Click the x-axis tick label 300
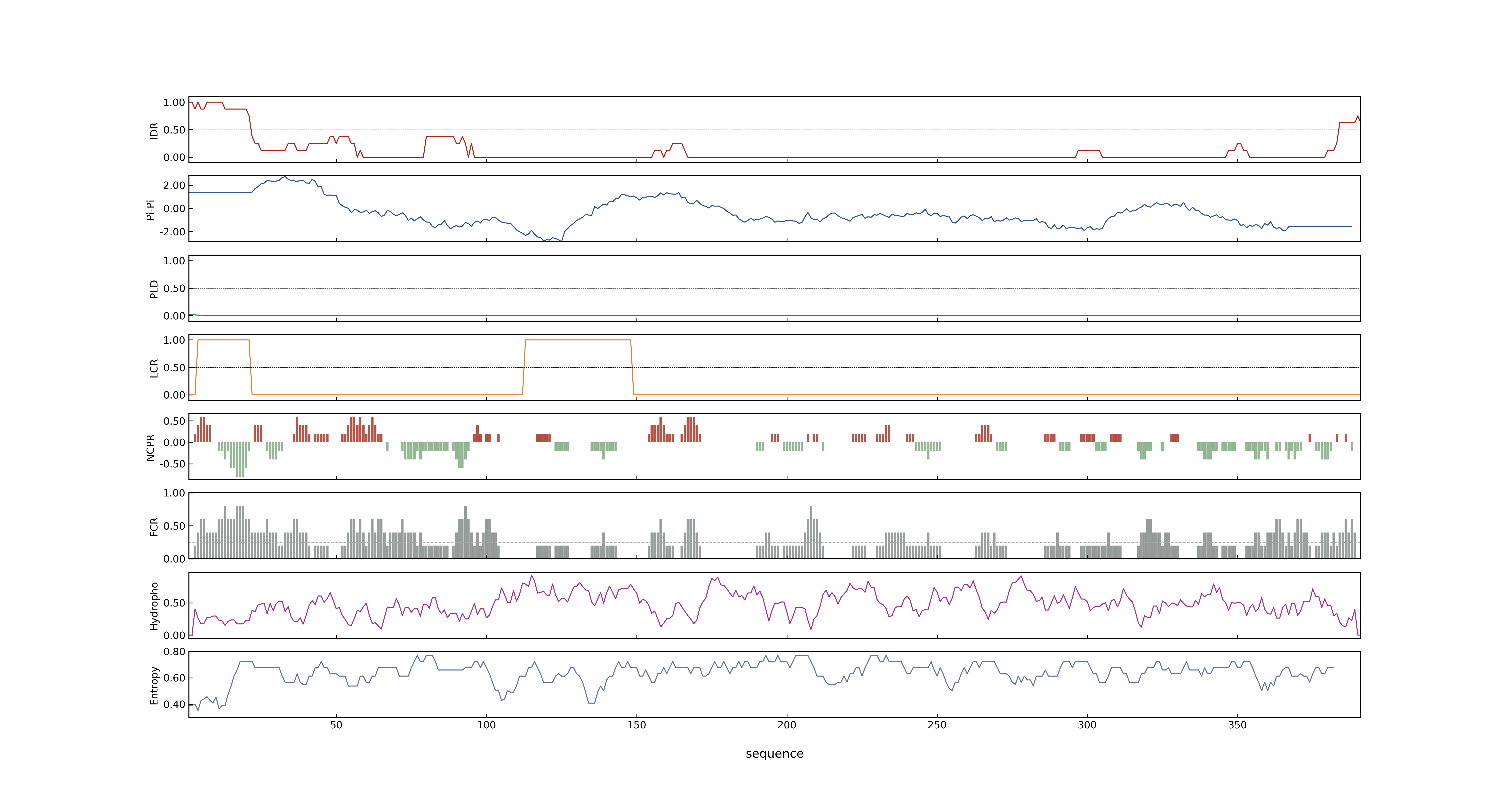This screenshot has height=806, width=1512. [1087, 725]
